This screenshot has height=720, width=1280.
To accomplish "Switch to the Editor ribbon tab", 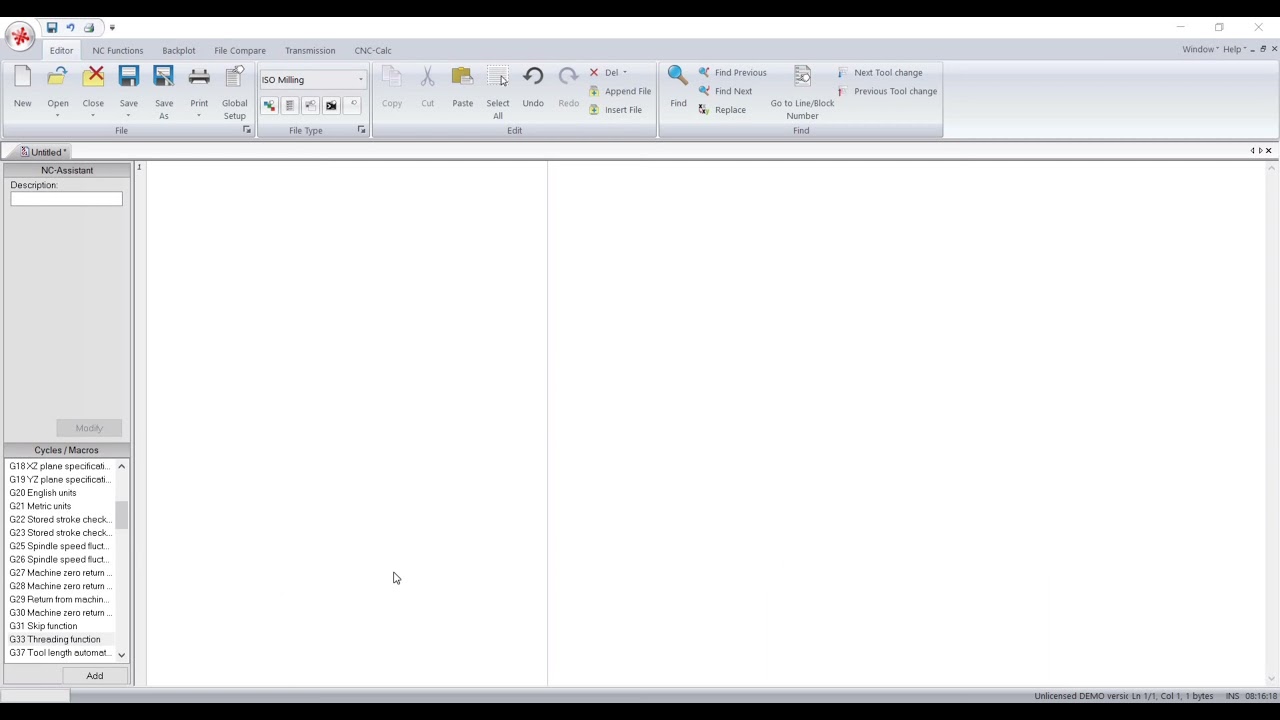I will coord(62,50).
